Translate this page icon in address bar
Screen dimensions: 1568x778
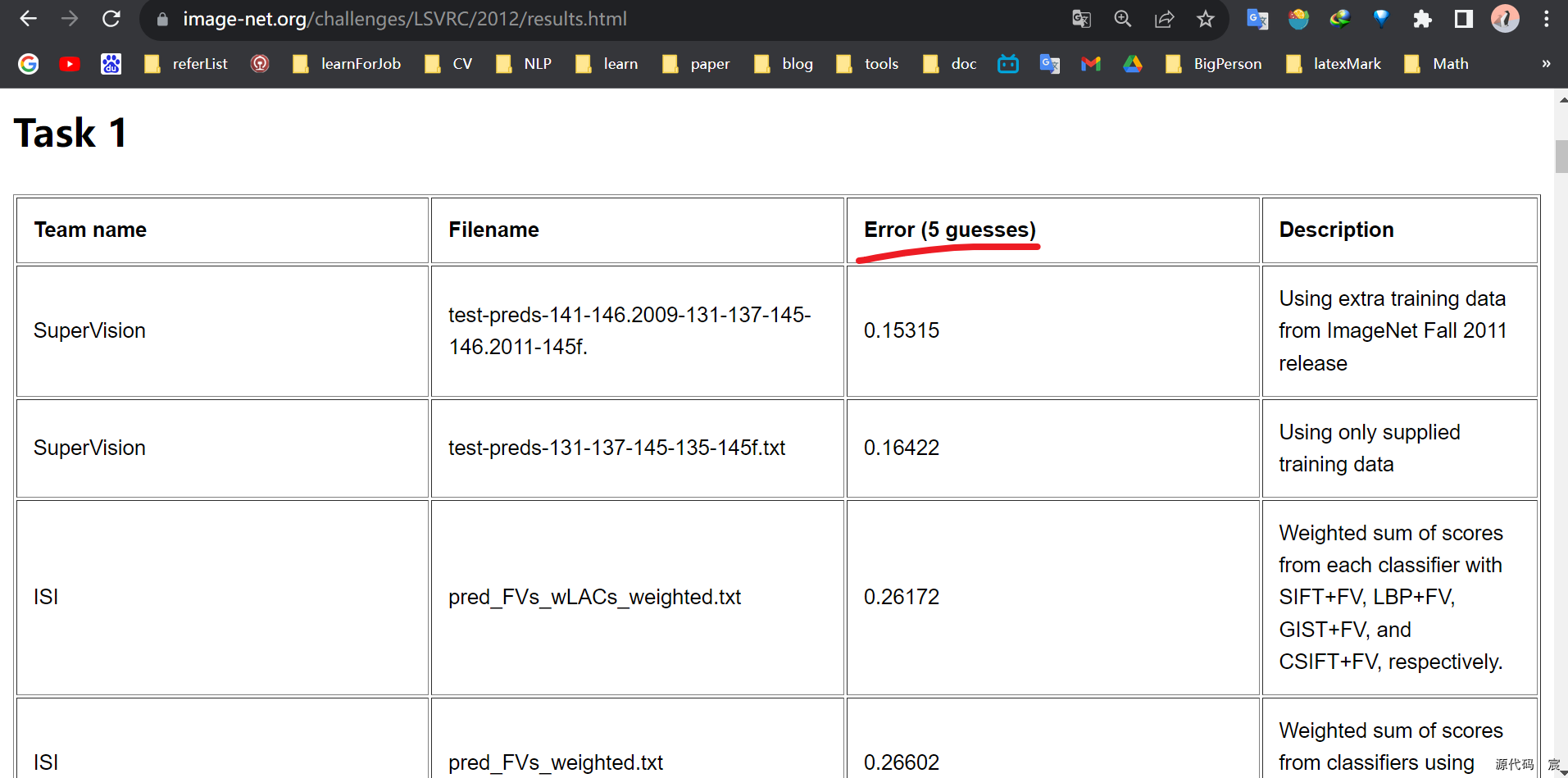pos(1082,19)
